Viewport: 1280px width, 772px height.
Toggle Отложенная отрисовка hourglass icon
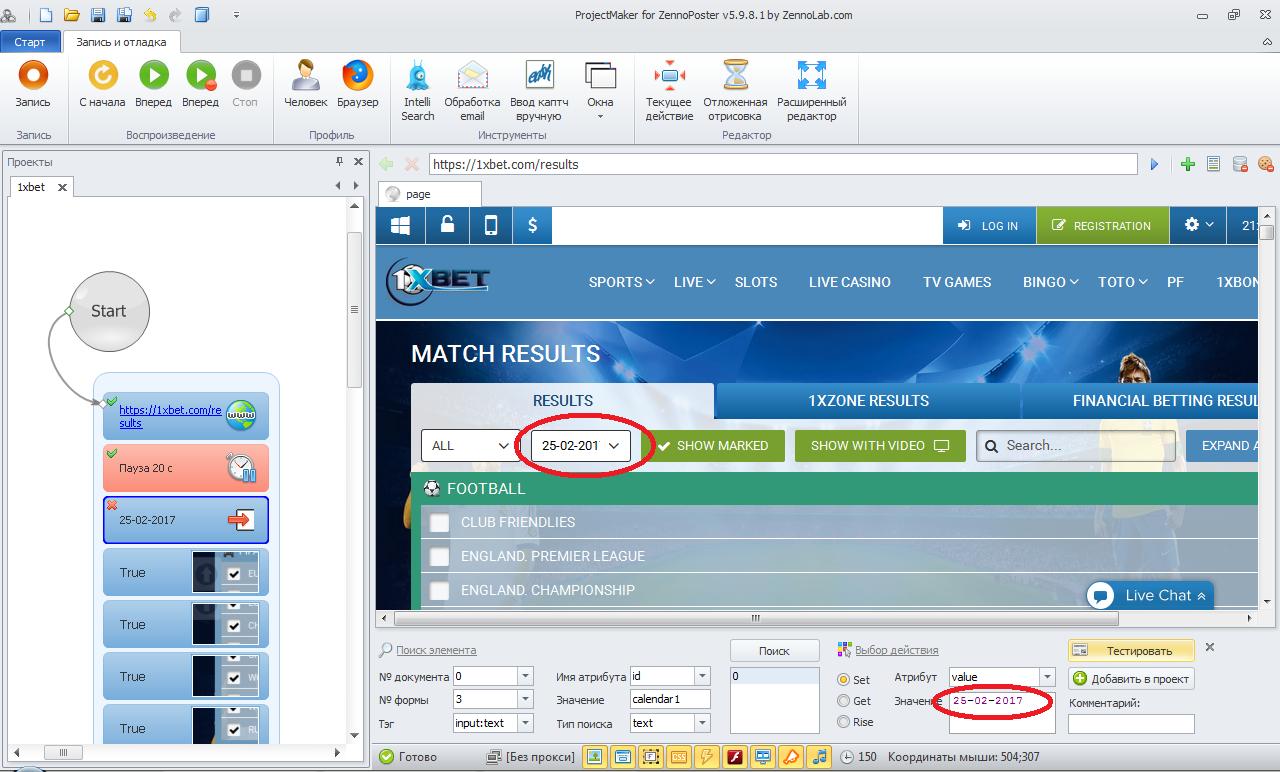(x=735, y=90)
